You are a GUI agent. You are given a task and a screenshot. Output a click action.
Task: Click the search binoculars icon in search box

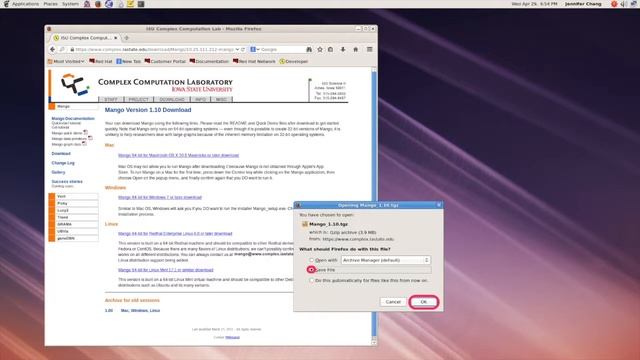coord(309,49)
